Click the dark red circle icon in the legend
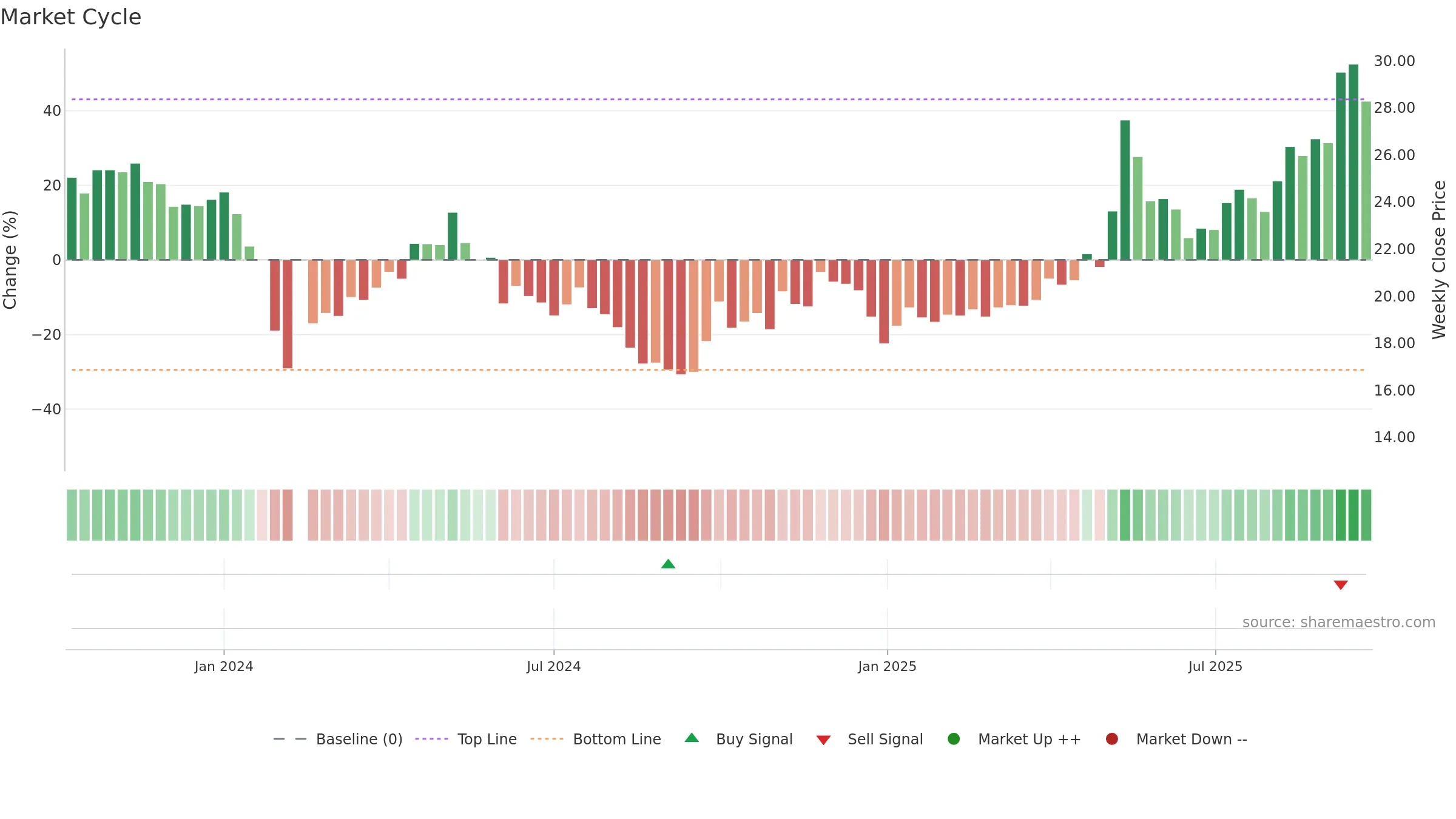1456x819 pixels. pos(1112,739)
